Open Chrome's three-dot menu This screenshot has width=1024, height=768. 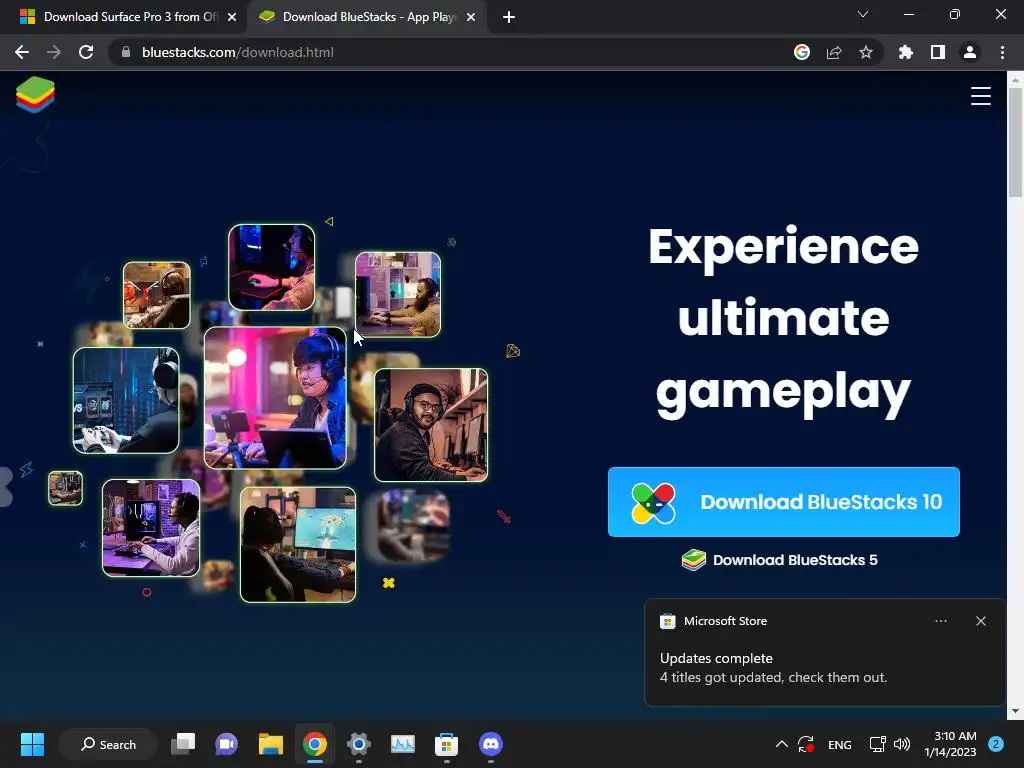[x=1002, y=52]
